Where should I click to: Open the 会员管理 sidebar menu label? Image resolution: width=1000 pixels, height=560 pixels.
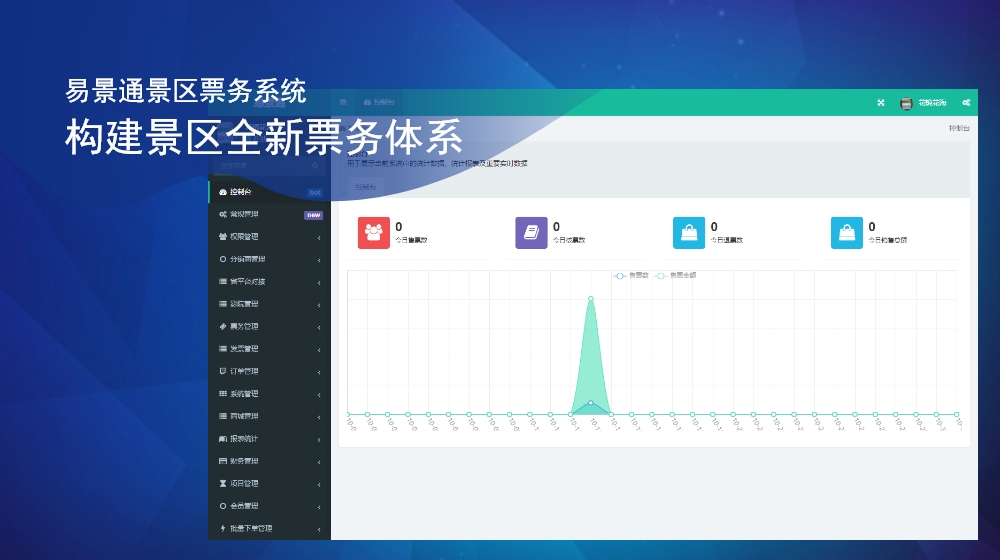click(x=244, y=506)
